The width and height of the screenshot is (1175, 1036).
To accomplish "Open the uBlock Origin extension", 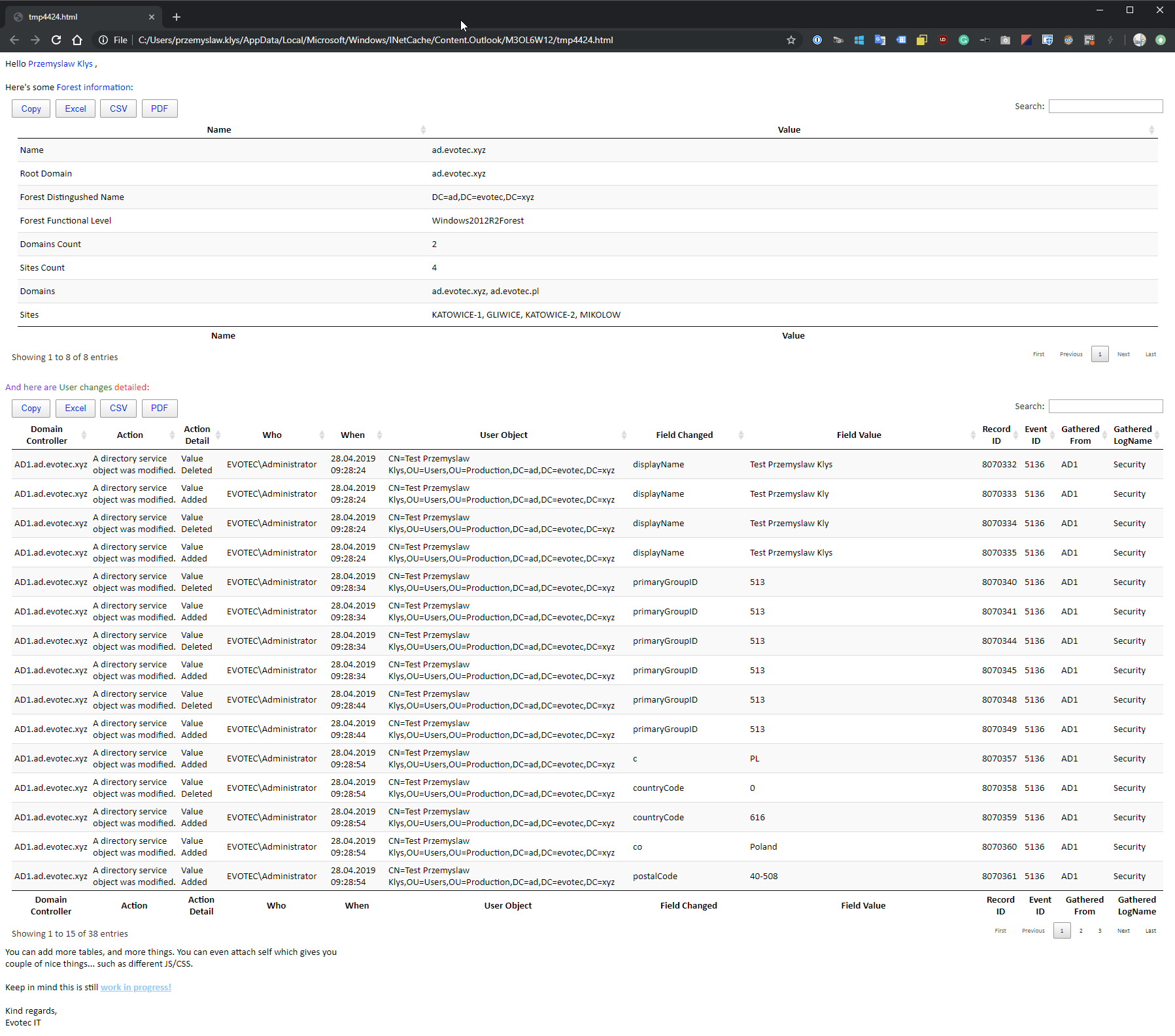I will click(943, 40).
